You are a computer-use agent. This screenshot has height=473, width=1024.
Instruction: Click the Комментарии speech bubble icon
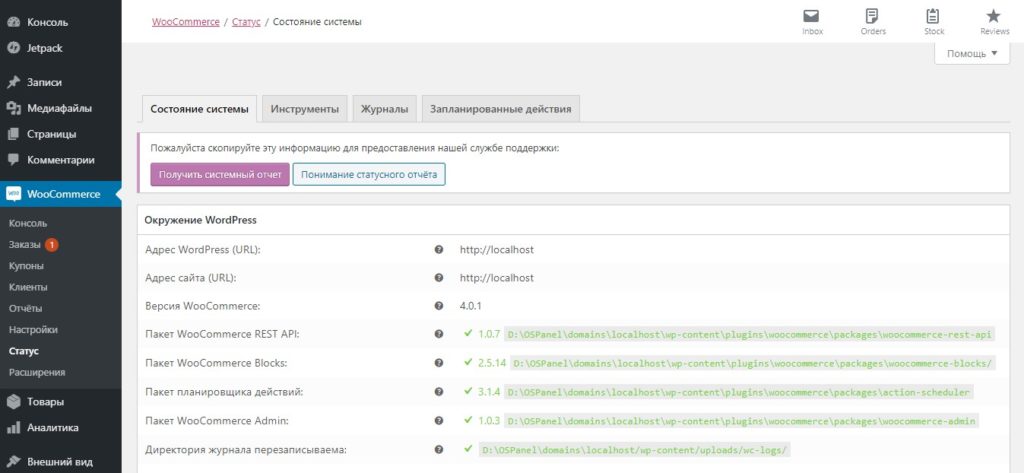pos(13,159)
